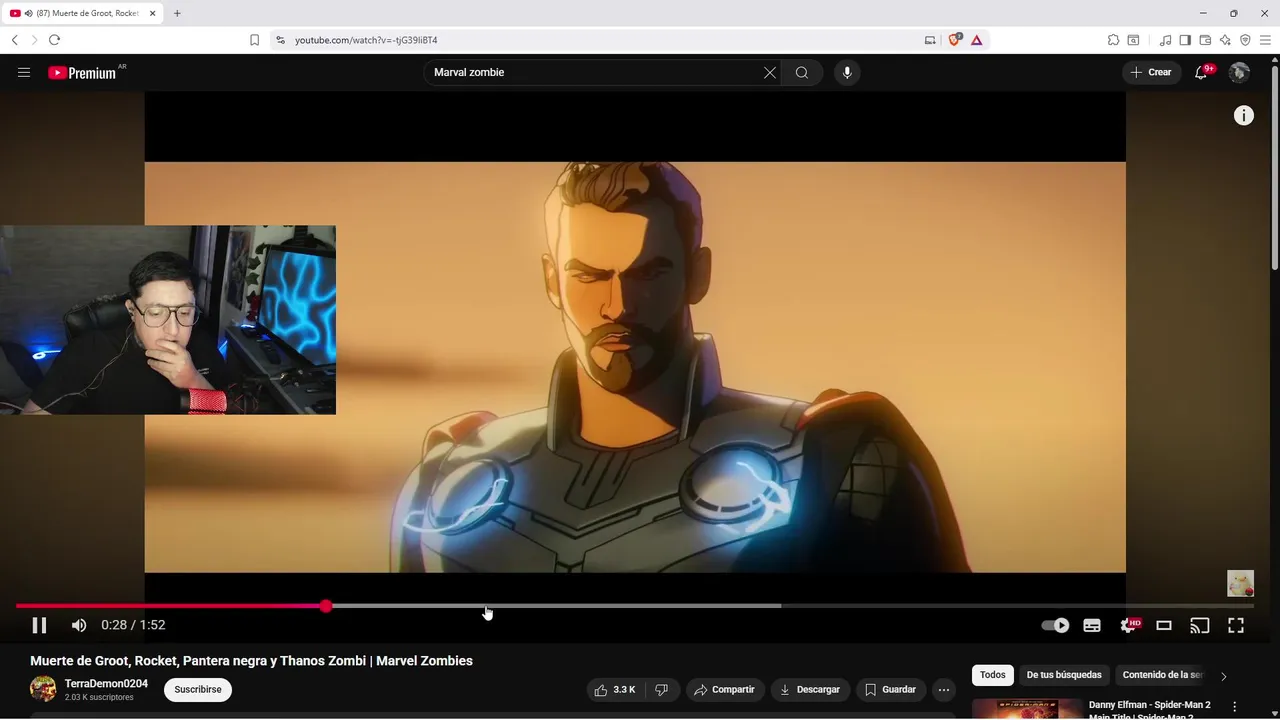Dislike the video with thumbs-down
This screenshot has height=720, width=1280.
[x=662, y=690]
